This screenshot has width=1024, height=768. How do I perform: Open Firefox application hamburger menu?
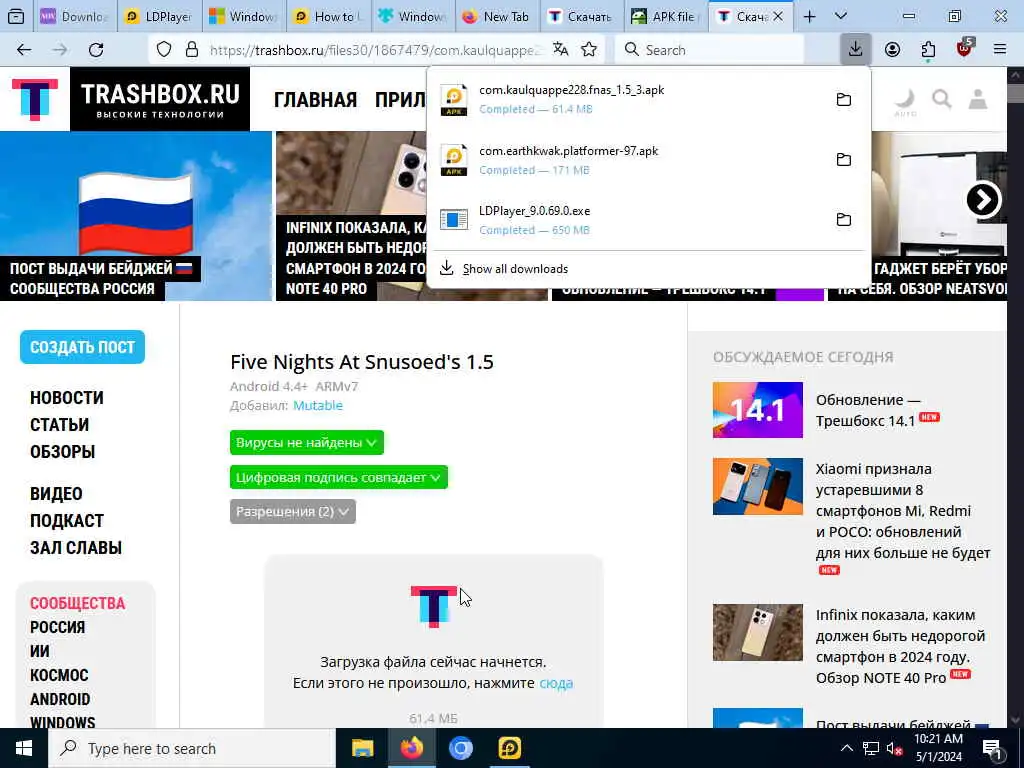1000,50
